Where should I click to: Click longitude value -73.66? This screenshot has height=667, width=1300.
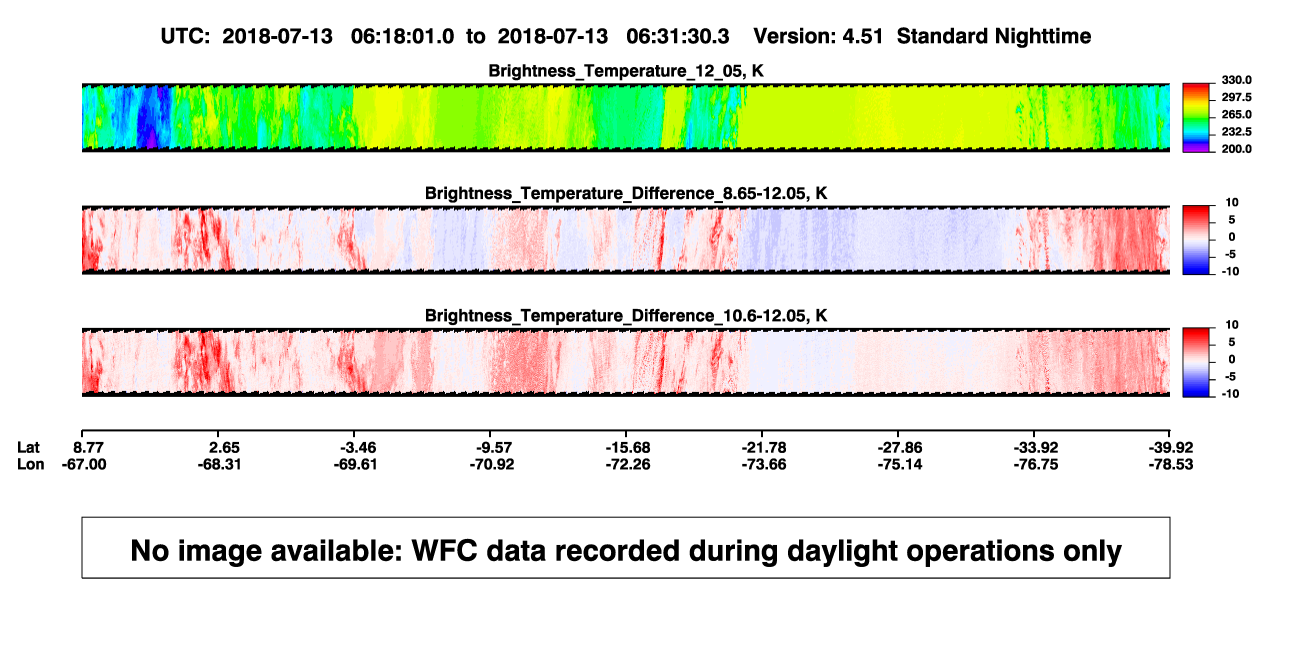763,464
